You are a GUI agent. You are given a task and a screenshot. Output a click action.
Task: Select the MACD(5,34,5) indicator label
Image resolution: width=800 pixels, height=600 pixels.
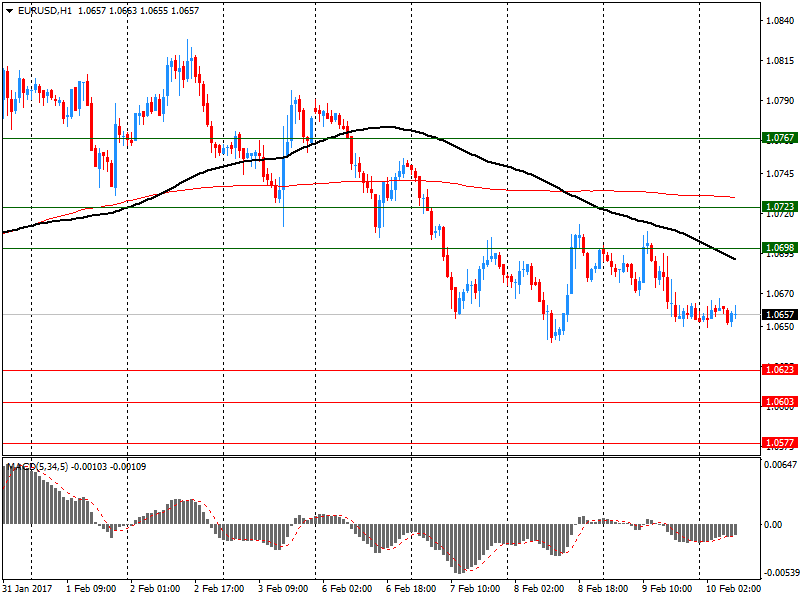[x=38, y=467]
